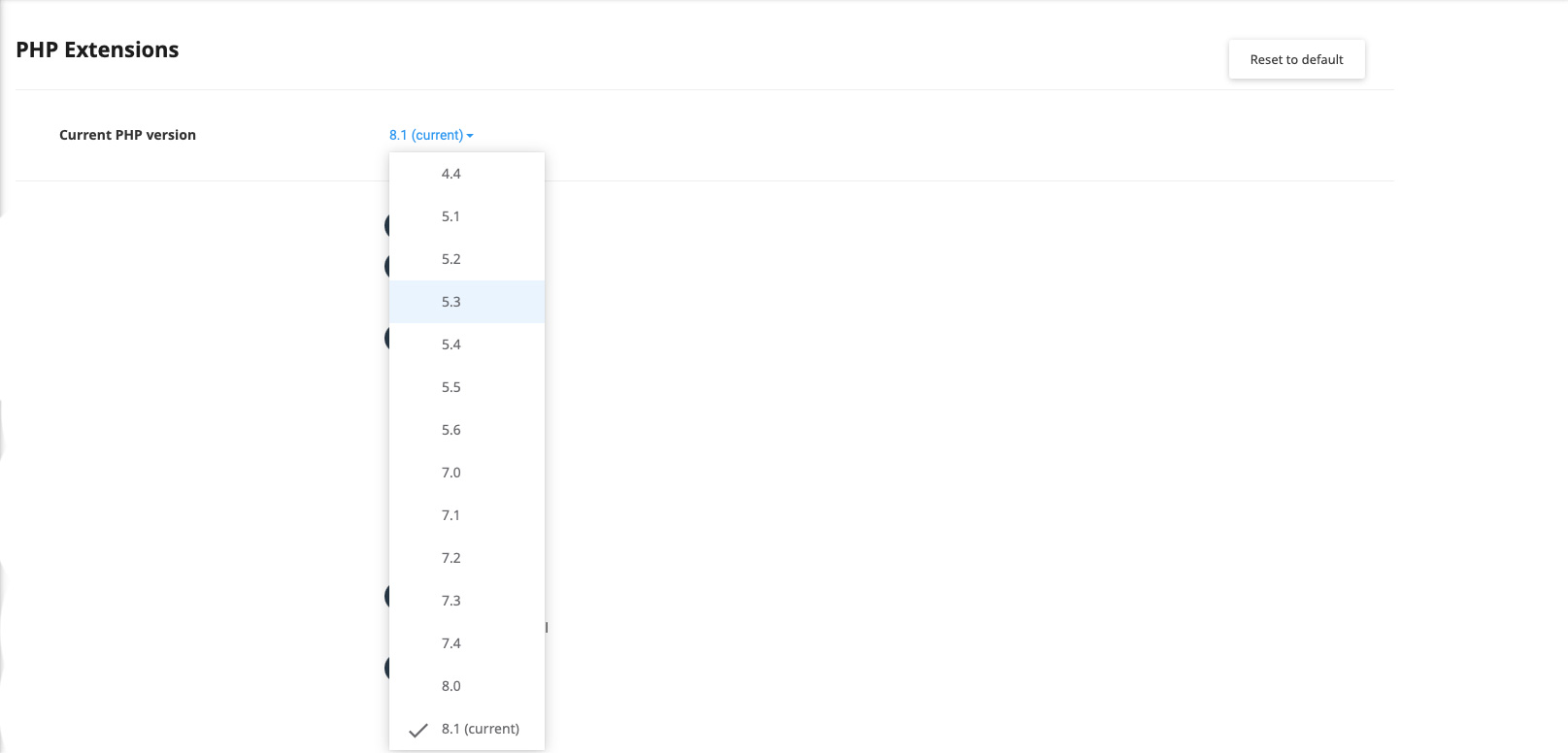Select PHP version 5.1
The height and width of the screenshot is (753, 1568).
coord(467,216)
